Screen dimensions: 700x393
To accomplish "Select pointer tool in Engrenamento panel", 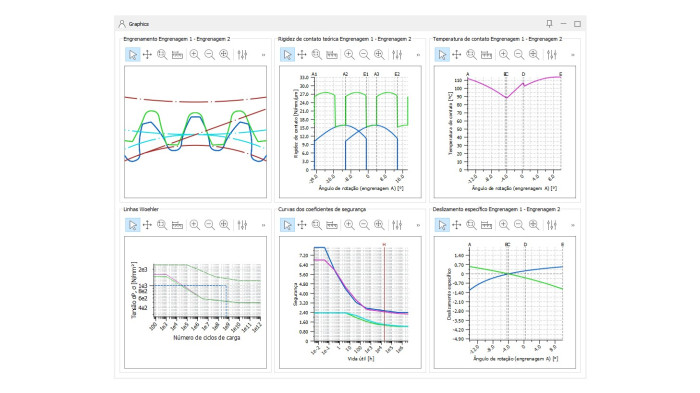I will coord(133,54).
